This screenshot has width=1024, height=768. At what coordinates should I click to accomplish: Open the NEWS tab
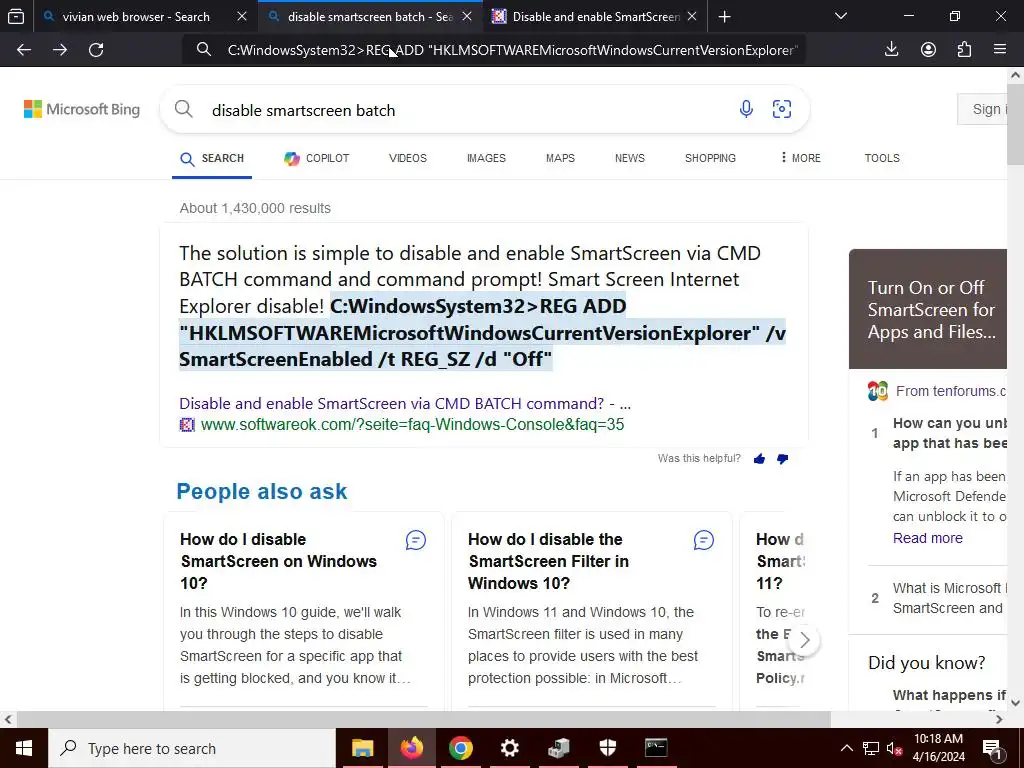tap(630, 159)
